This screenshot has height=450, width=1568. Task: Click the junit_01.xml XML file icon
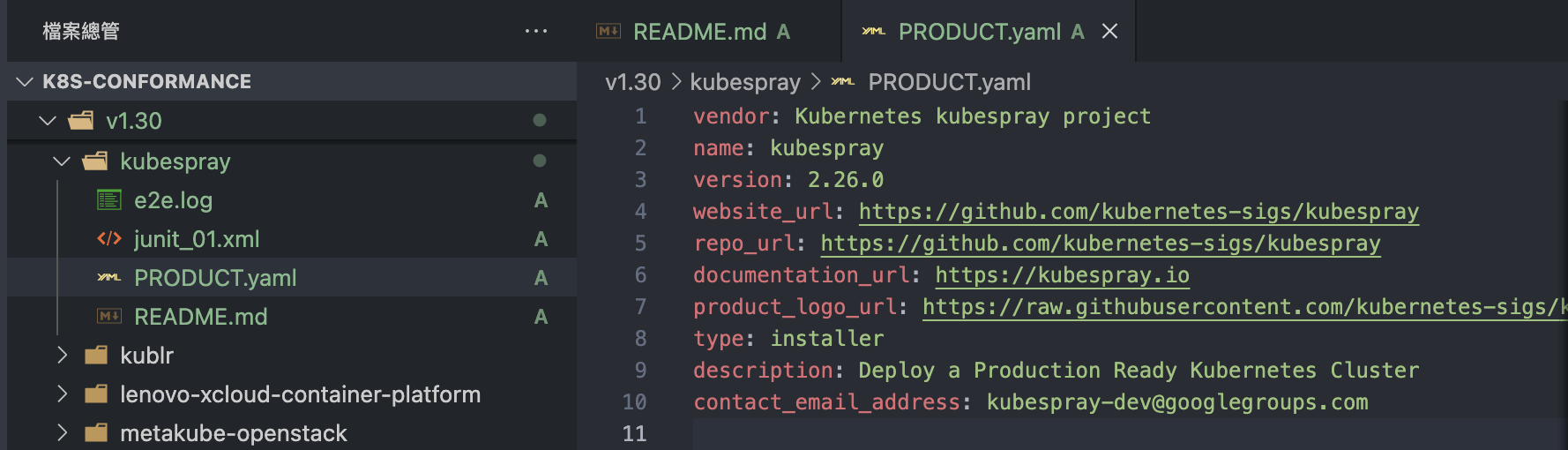pyautogui.click(x=108, y=239)
